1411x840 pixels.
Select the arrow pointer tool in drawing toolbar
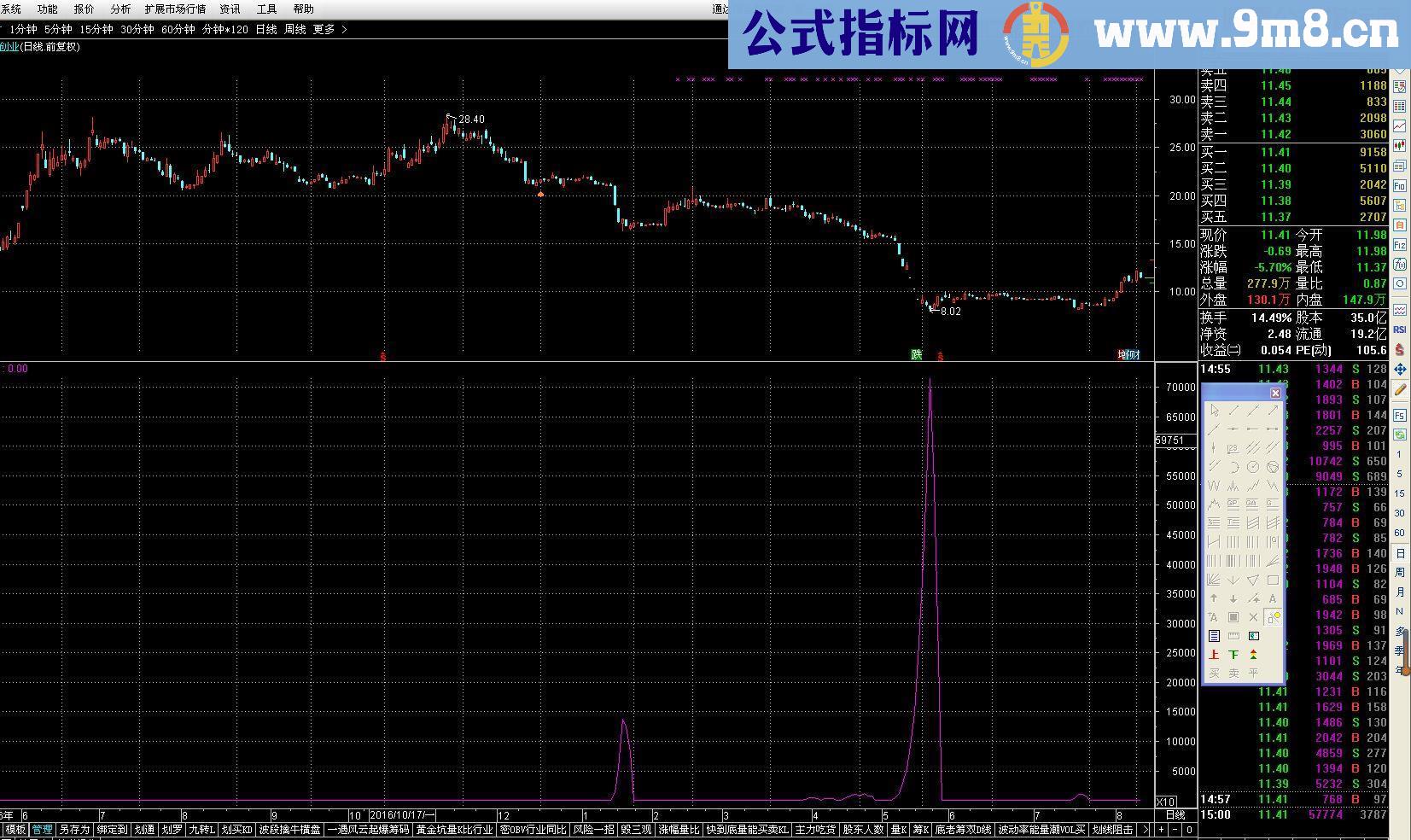pos(1215,411)
